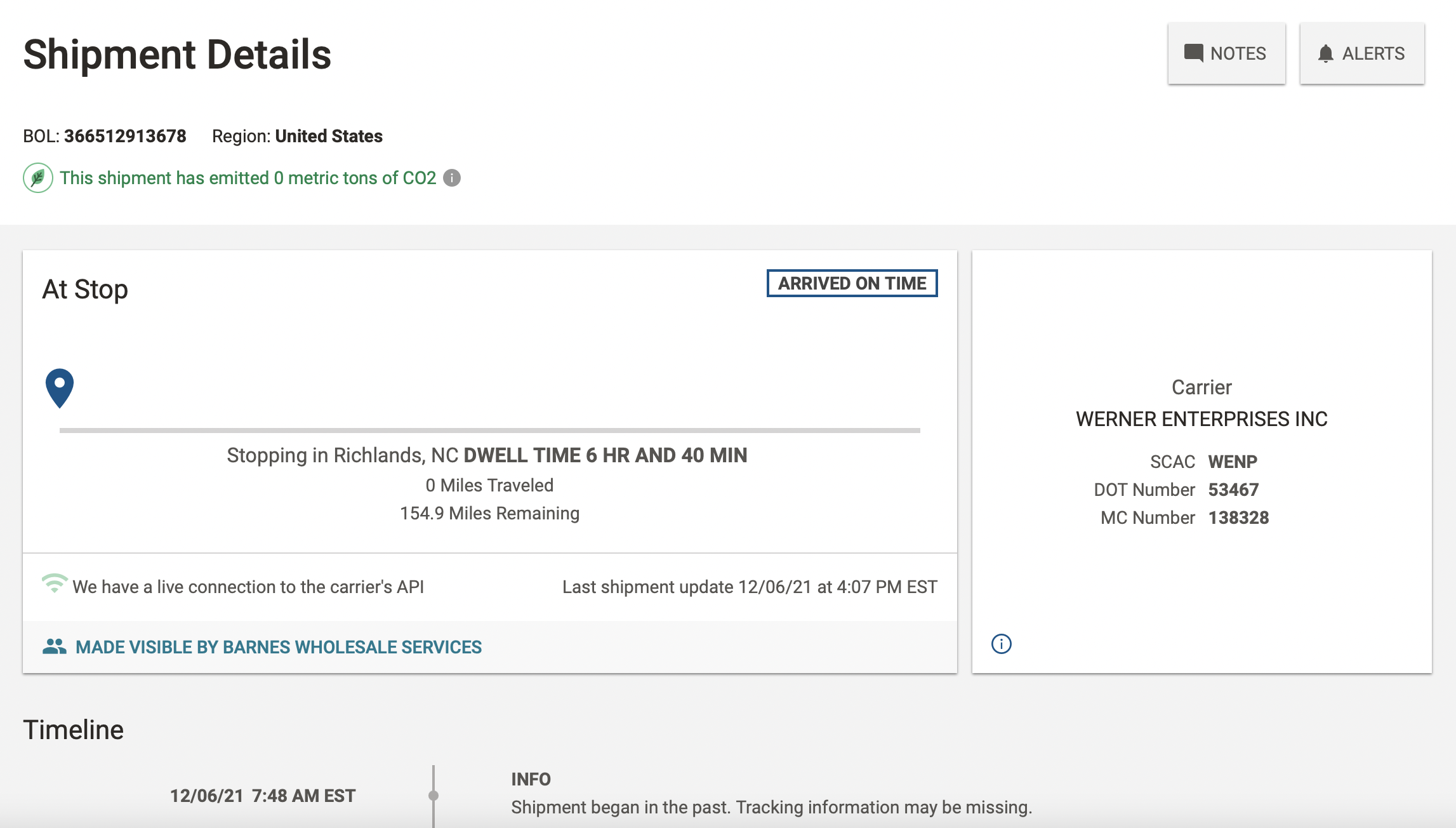
Task: Select the BOL number 366512913678
Action: click(x=125, y=136)
